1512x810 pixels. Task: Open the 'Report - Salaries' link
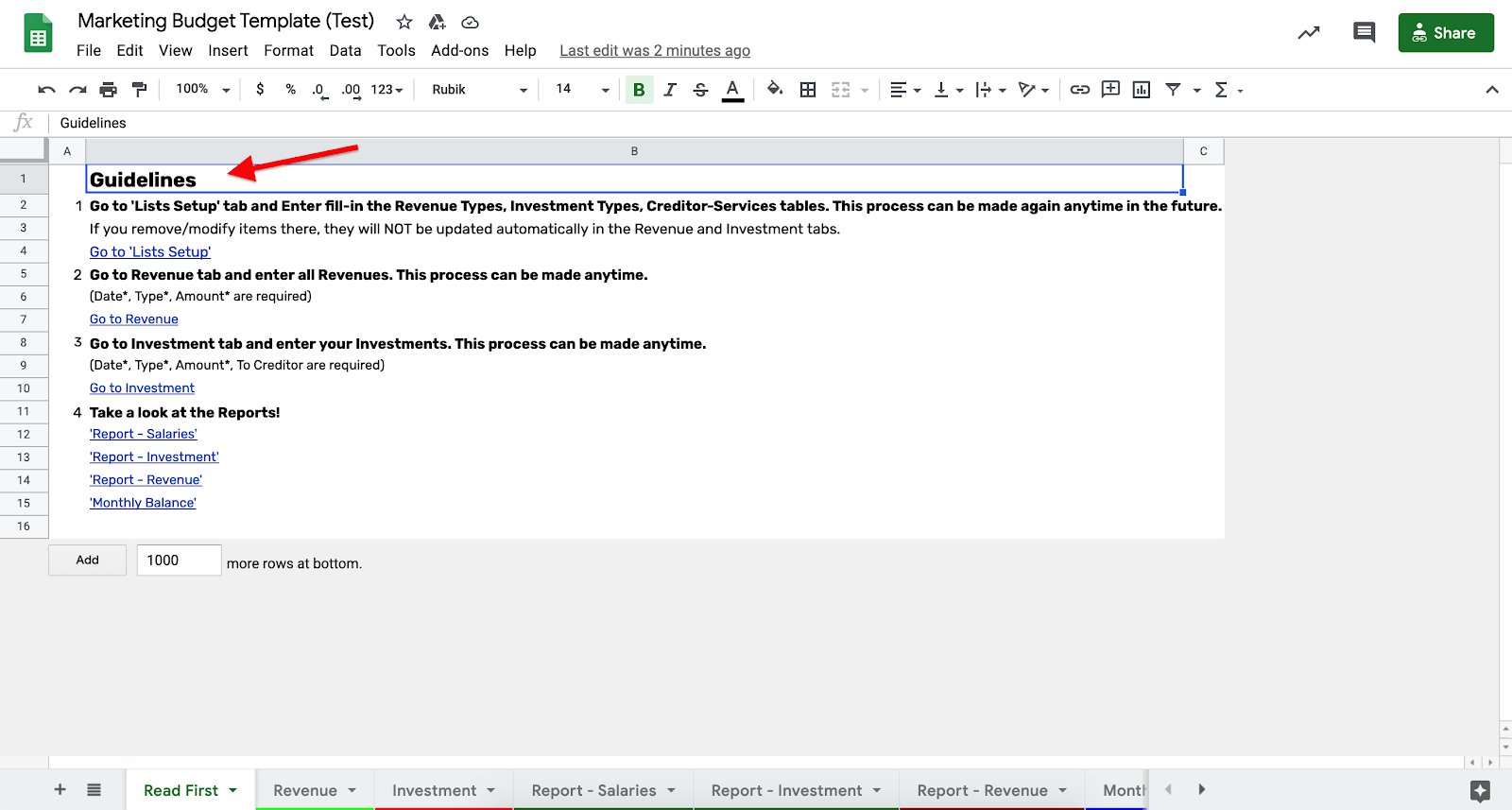(x=144, y=434)
